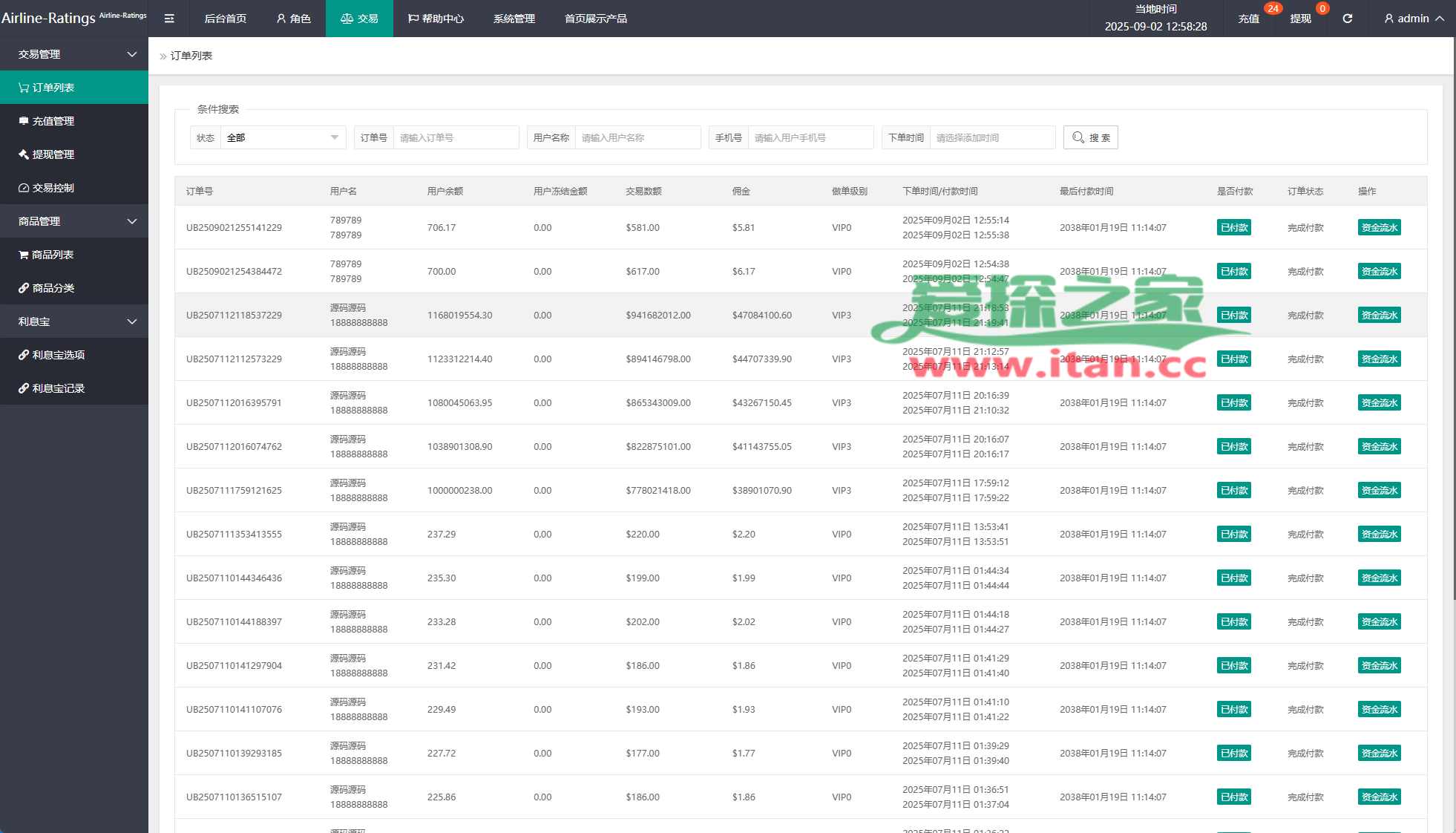
Task: Click 资金流水 for order UB2507110136515107
Action: [x=1380, y=797]
